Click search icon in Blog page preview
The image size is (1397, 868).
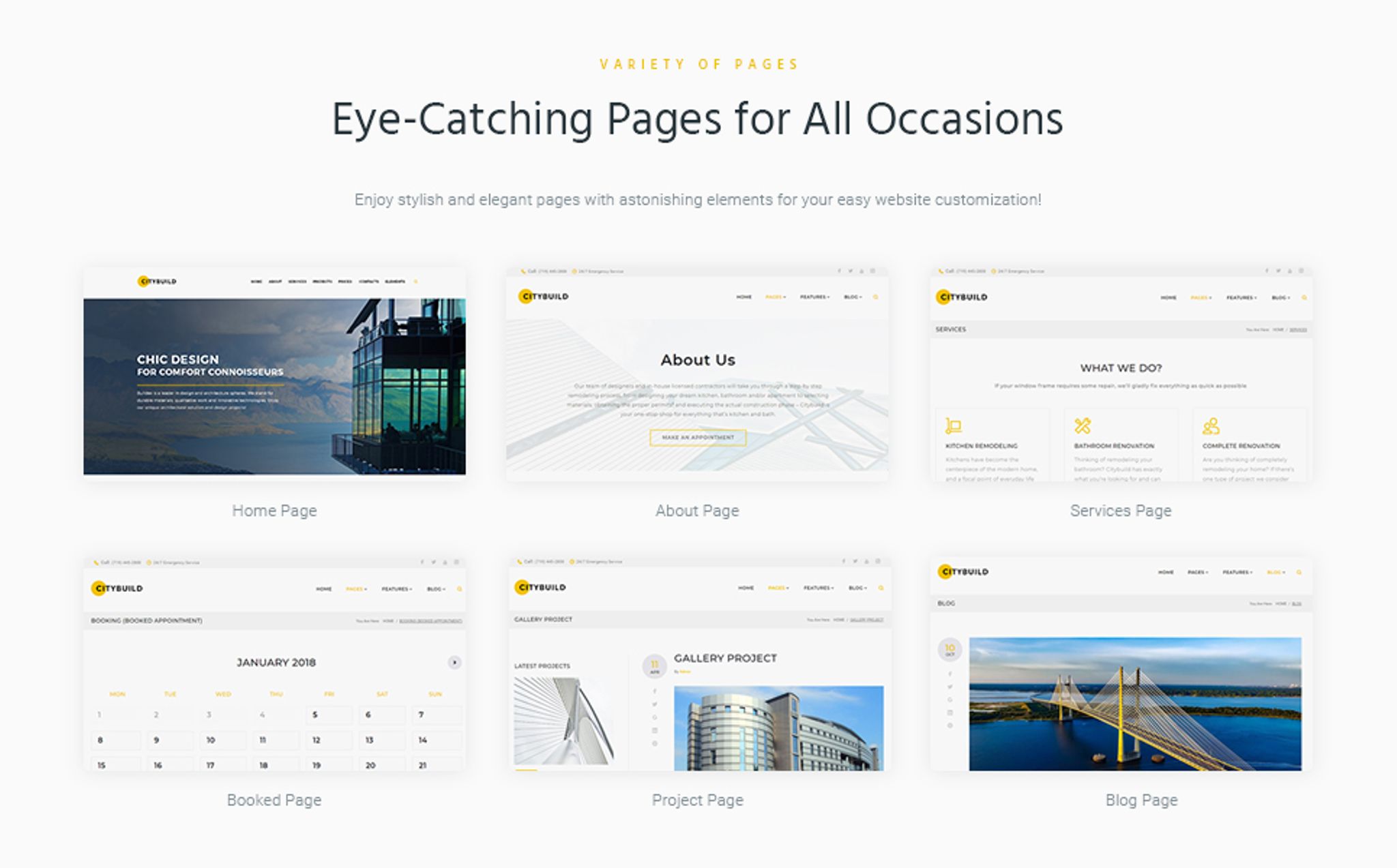tap(1299, 572)
